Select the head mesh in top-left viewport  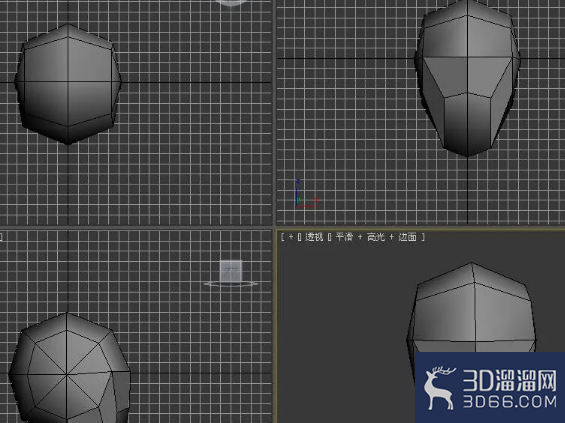pyautogui.click(x=68, y=84)
